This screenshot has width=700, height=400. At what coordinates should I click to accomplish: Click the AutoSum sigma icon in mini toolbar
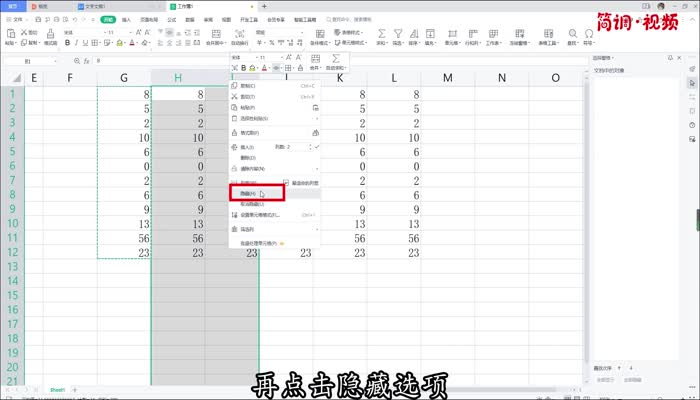click(x=336, y=60)
